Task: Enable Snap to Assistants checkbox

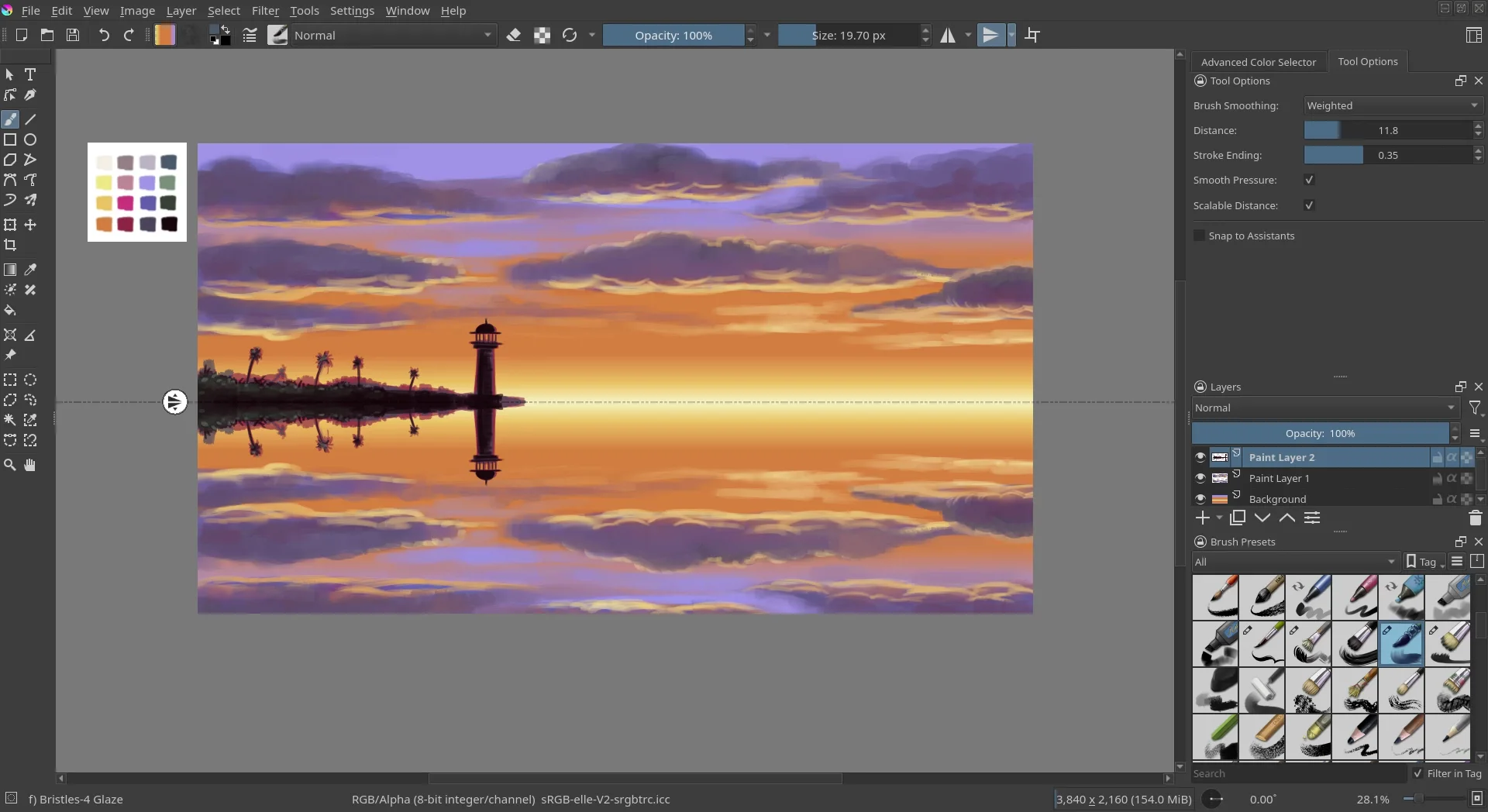Action: 1200,236
